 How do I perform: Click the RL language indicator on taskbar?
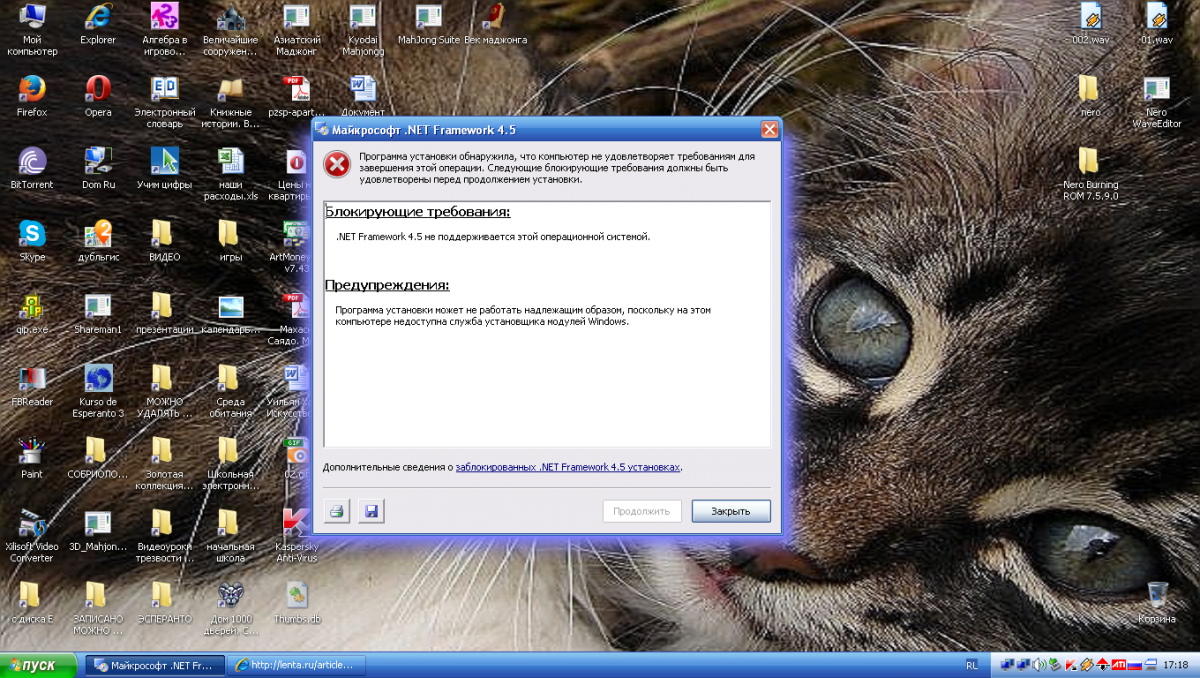[972, 665]
